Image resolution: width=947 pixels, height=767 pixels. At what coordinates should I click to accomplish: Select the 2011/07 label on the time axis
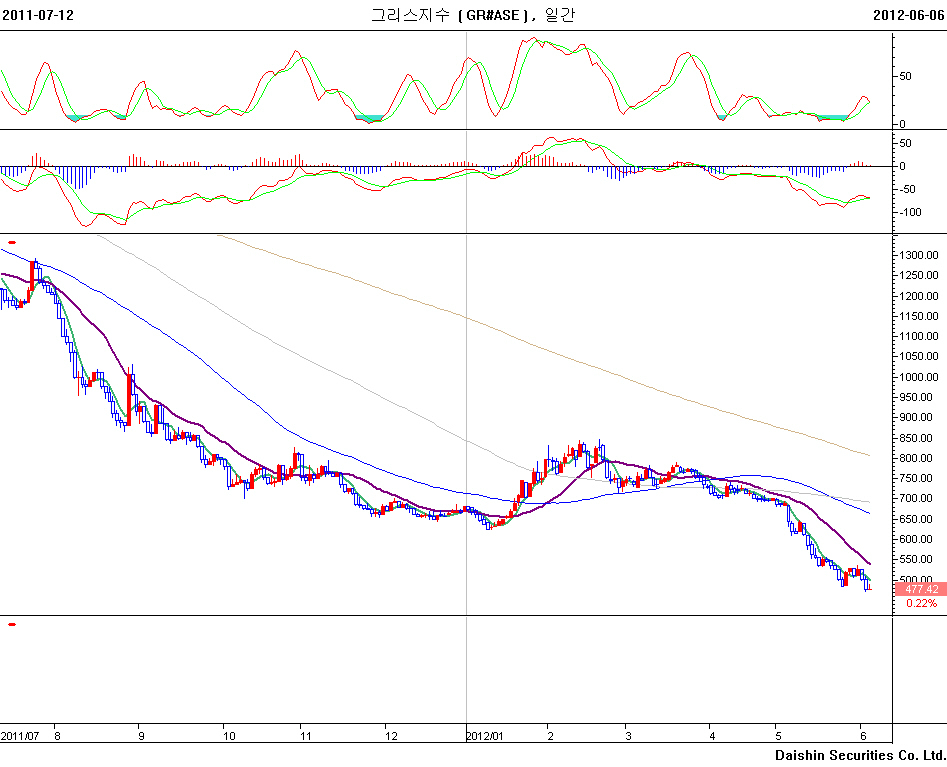point(20,735)
